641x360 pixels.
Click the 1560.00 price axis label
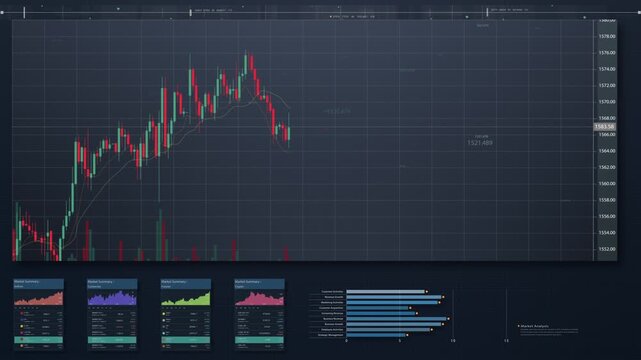[607, 183]
